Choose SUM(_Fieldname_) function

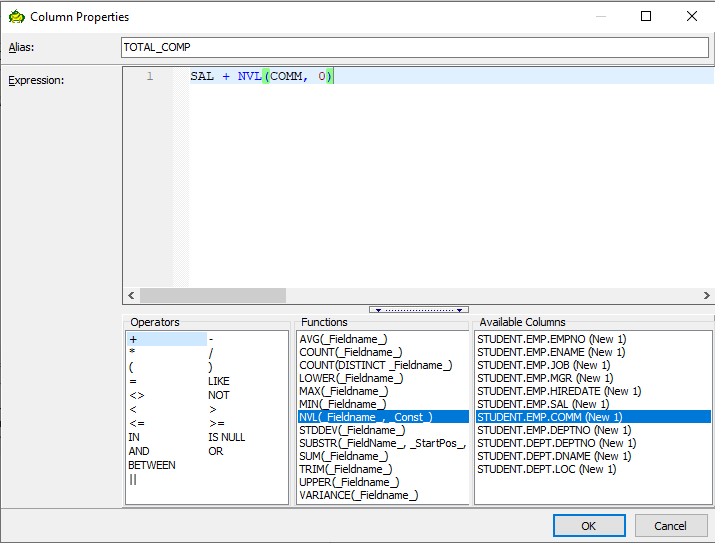click(344, 456)
